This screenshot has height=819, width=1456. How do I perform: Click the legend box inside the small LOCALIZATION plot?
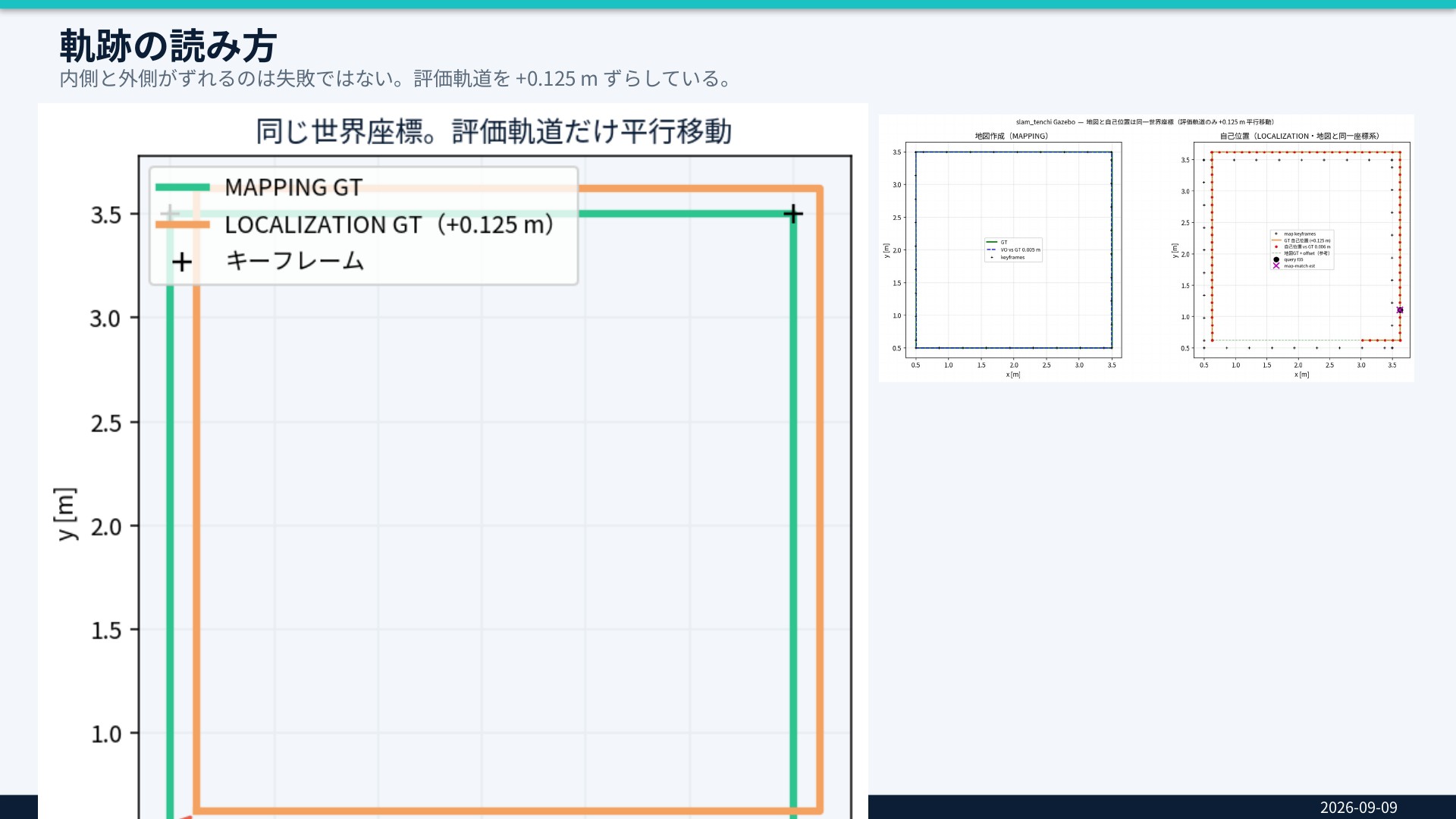[1301, 249]
